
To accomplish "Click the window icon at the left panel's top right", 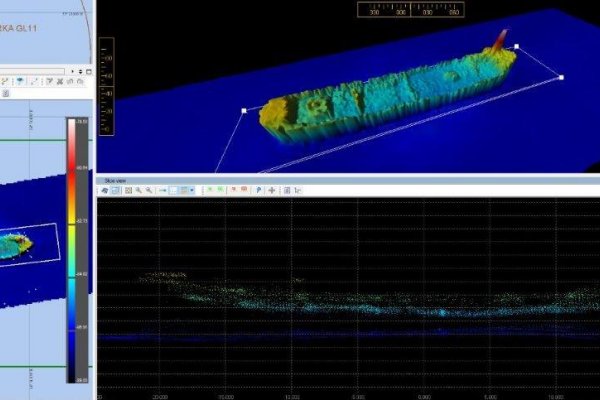I will [89, 71].
